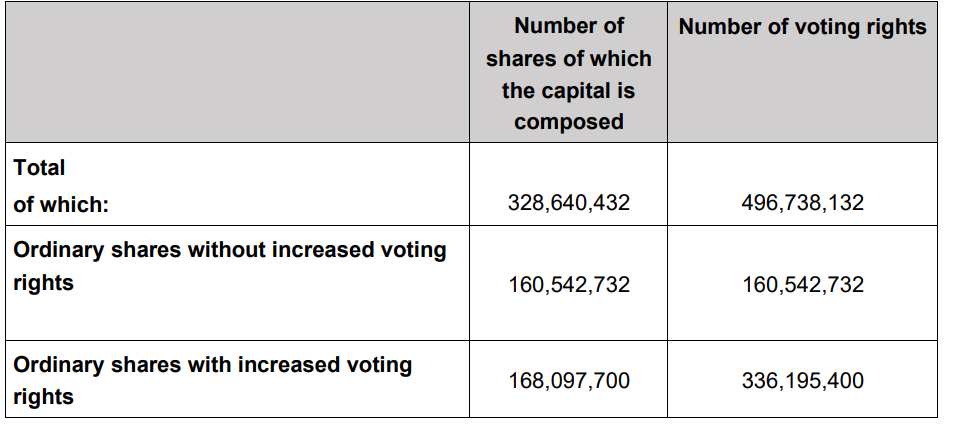
Task: Click the 160,542,732 value in shares column
Action: point(569,285)
